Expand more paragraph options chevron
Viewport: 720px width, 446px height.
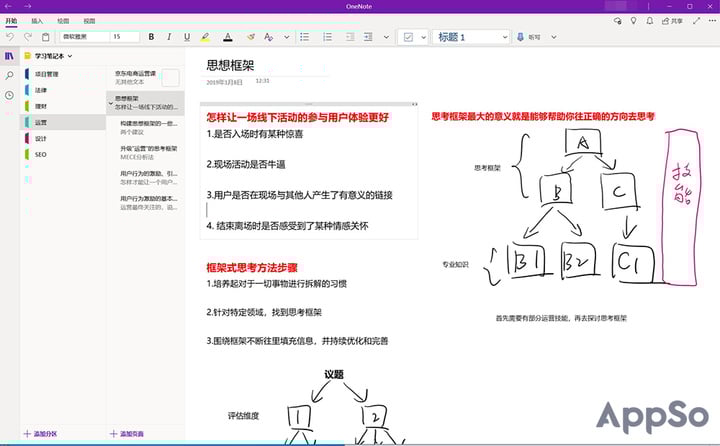386,37
